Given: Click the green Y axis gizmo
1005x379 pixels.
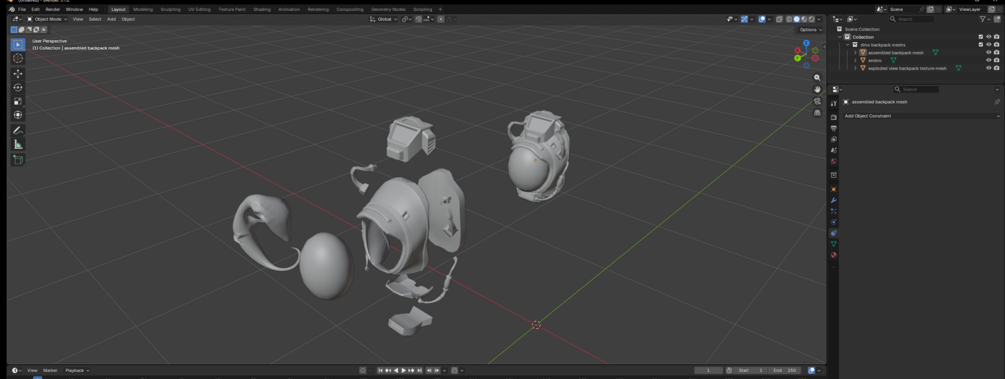Looking at the screenshot, I should [x=798, y=58].
